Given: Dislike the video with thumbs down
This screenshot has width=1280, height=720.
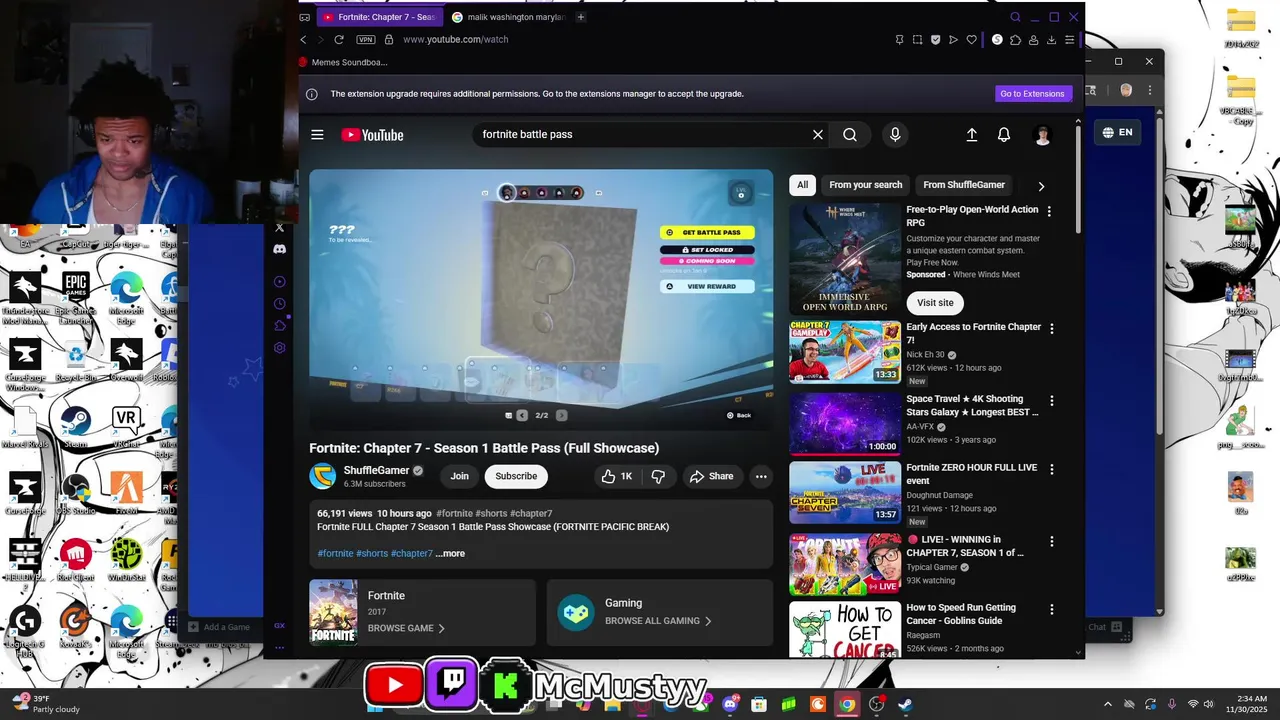Looking at the screenshot, I should (x=658, y=476).
